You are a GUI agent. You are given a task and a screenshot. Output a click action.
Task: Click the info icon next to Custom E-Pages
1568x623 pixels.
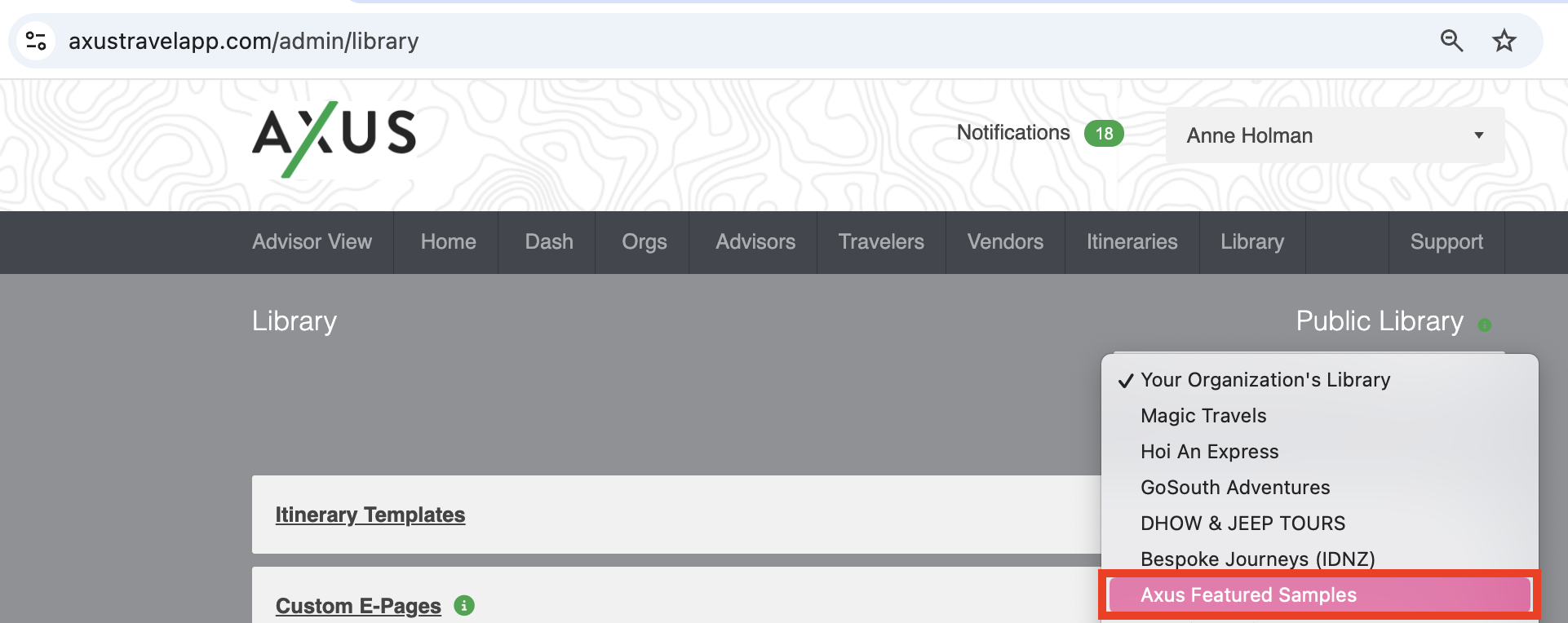click(464, 606)
